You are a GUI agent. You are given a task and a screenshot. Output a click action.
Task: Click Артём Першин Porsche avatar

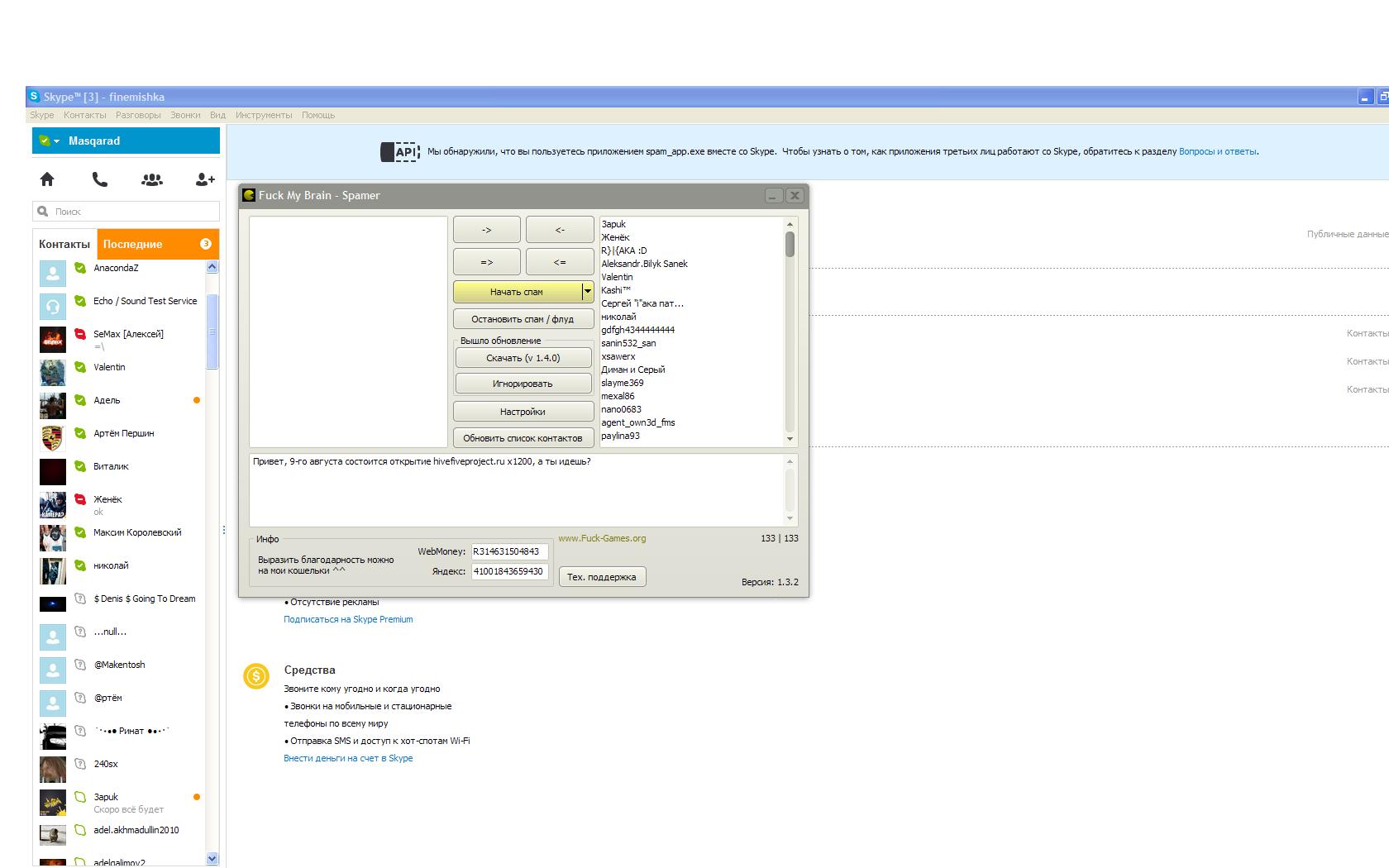(x=53, y=438)
